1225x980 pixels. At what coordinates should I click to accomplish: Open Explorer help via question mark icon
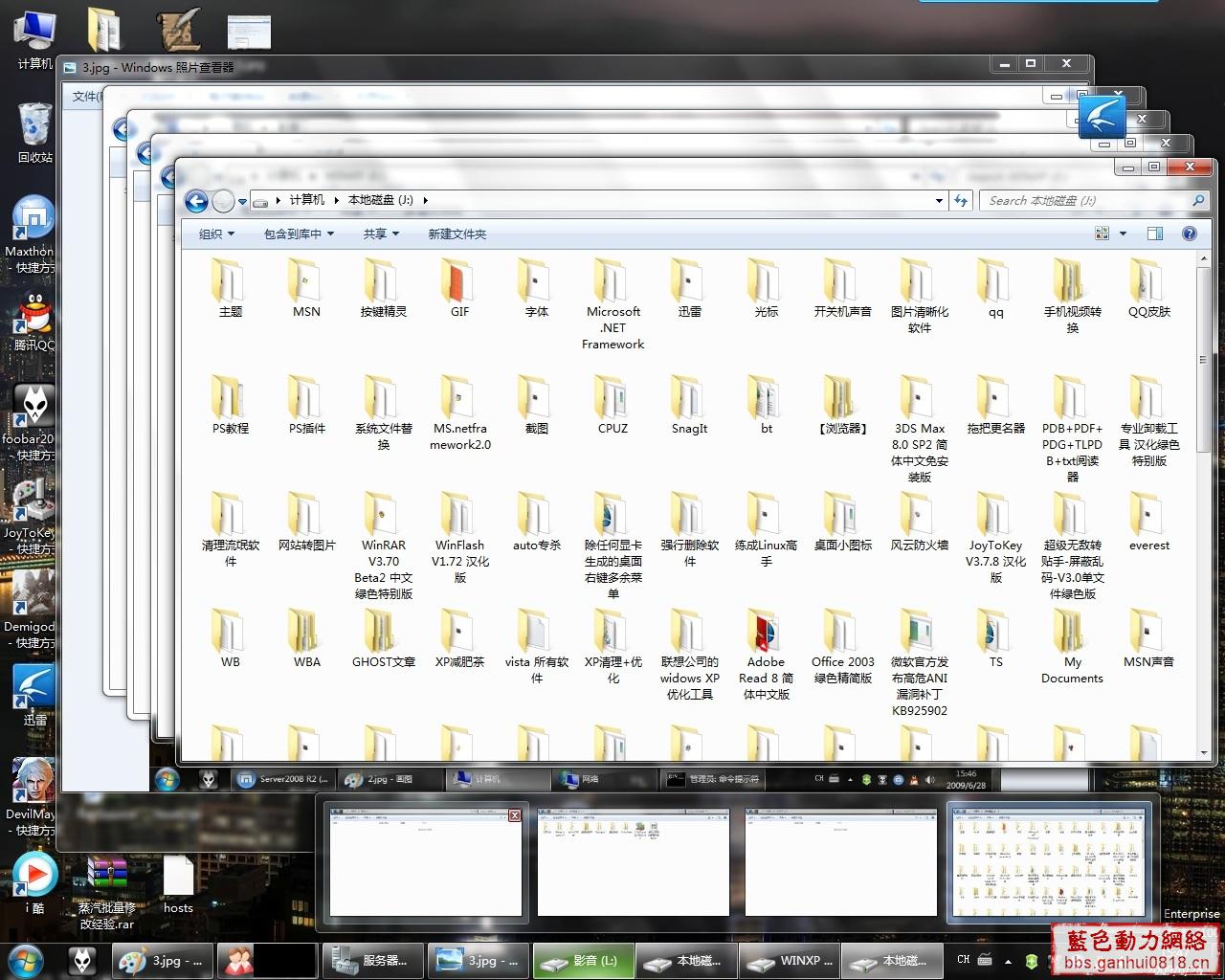[1190, 234]
